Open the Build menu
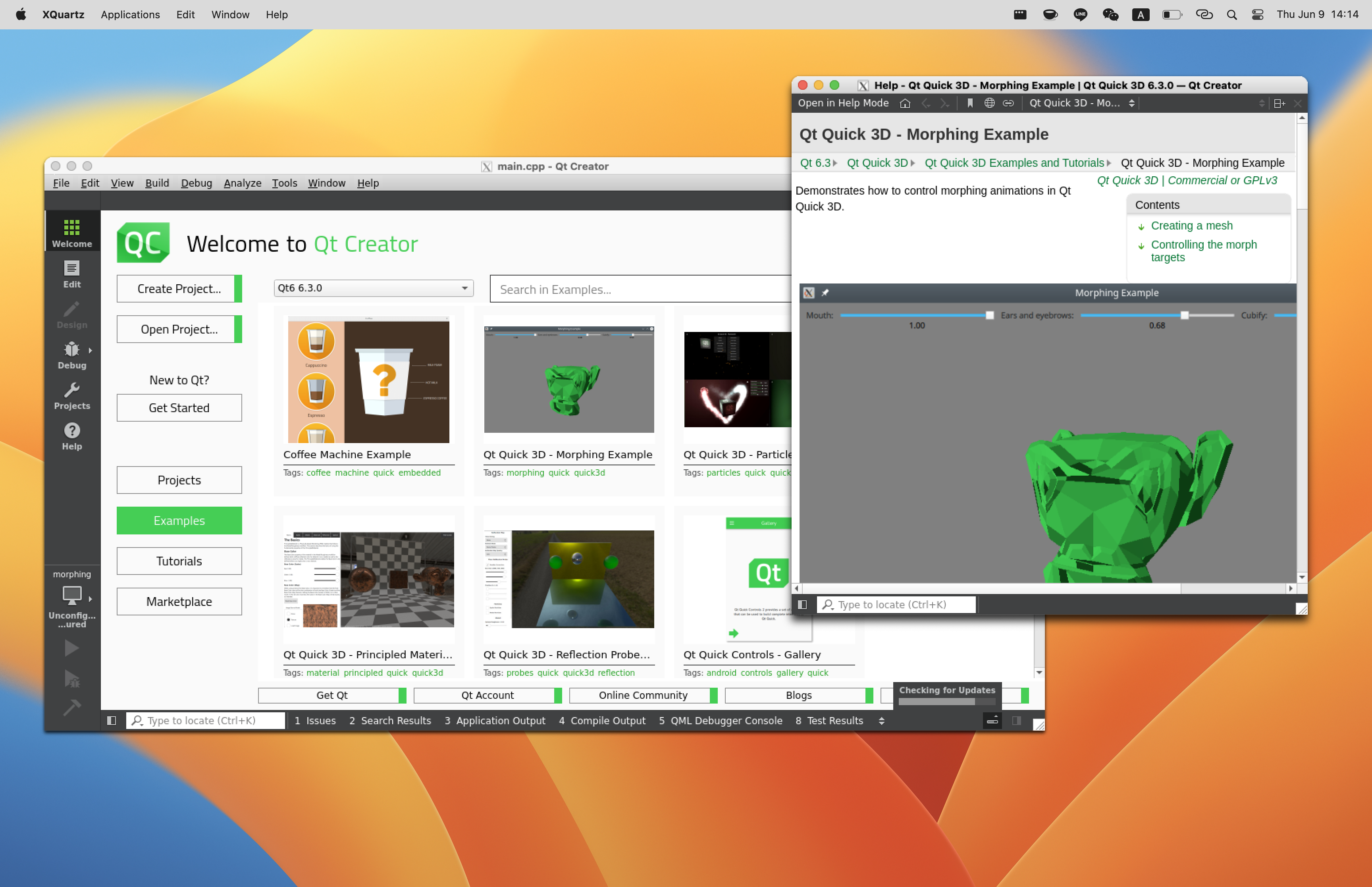1372x887 pixels. click(156, 183)
